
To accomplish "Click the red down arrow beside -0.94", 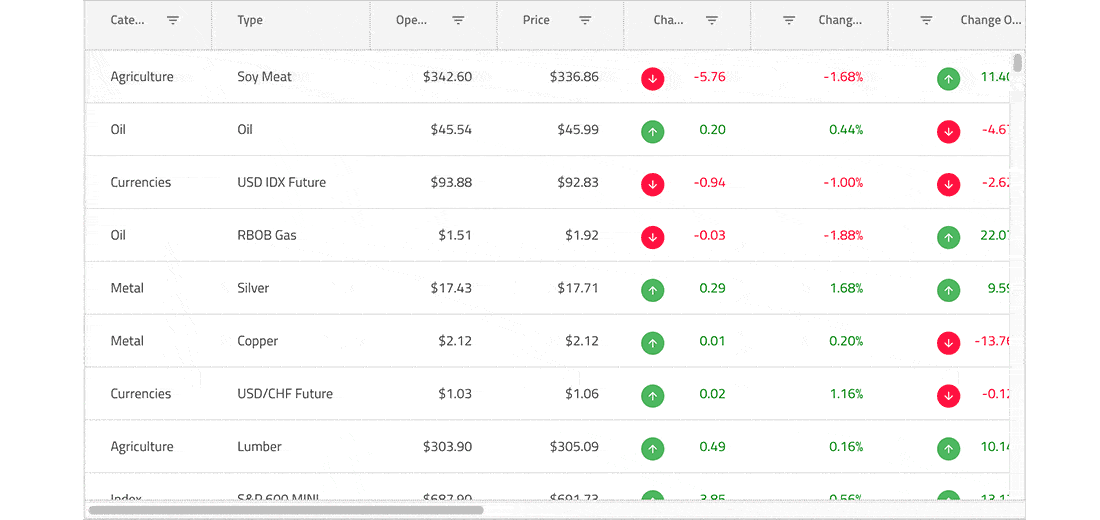I will click(652, 183).
